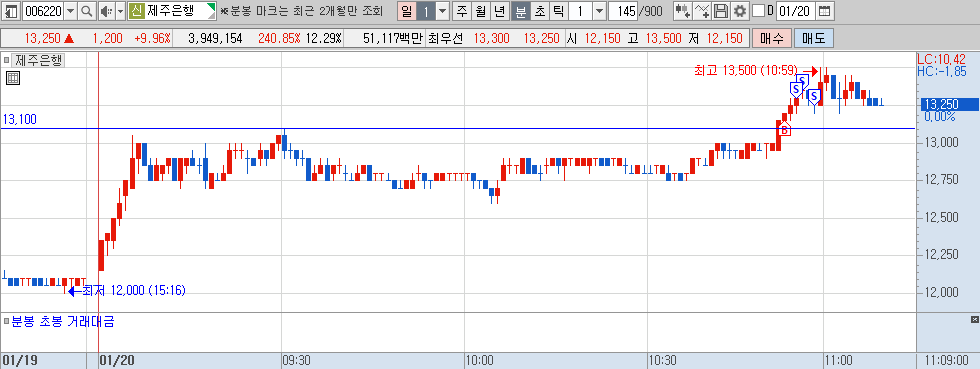
Task: Click the /900 max bar count text
Action: tap(650, 11)
